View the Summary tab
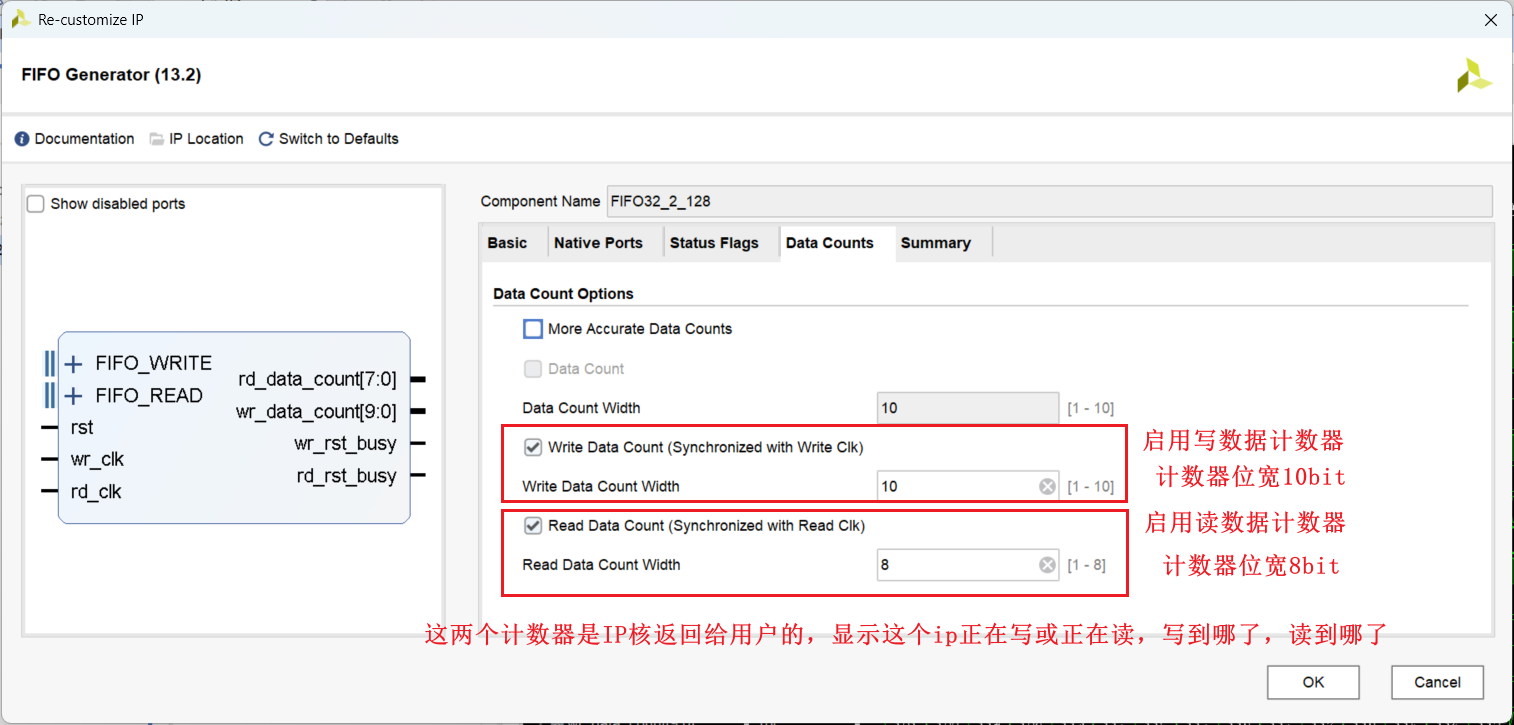The height and width of the screenshot is (725, 1514). click(935, 243)
